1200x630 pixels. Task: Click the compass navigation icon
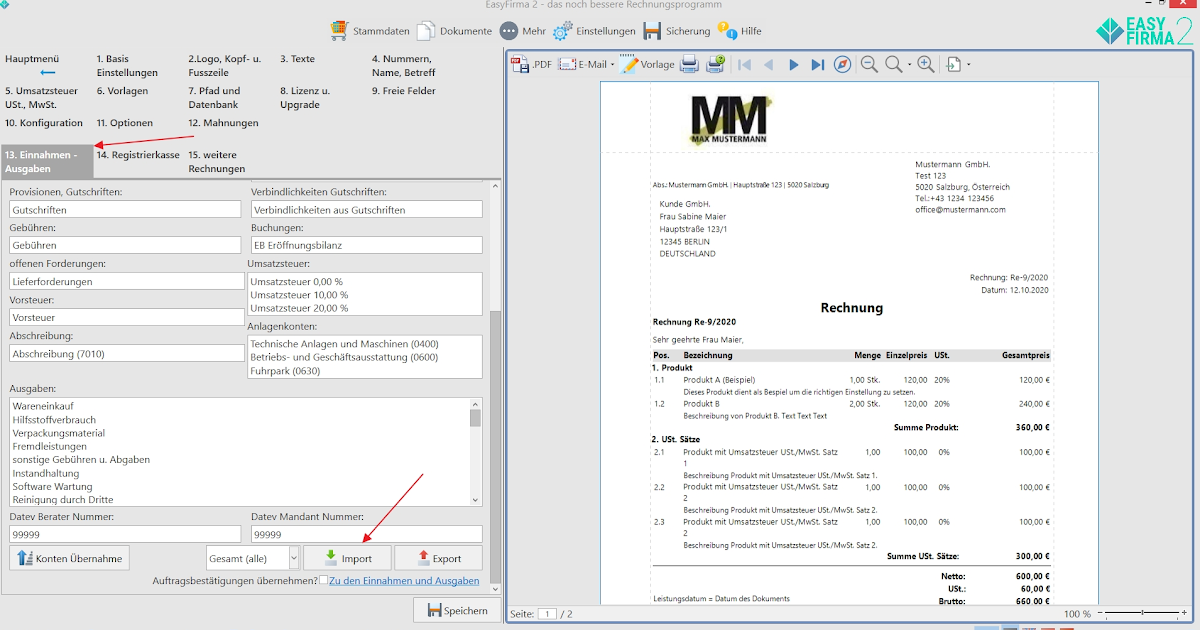(842, 64)
